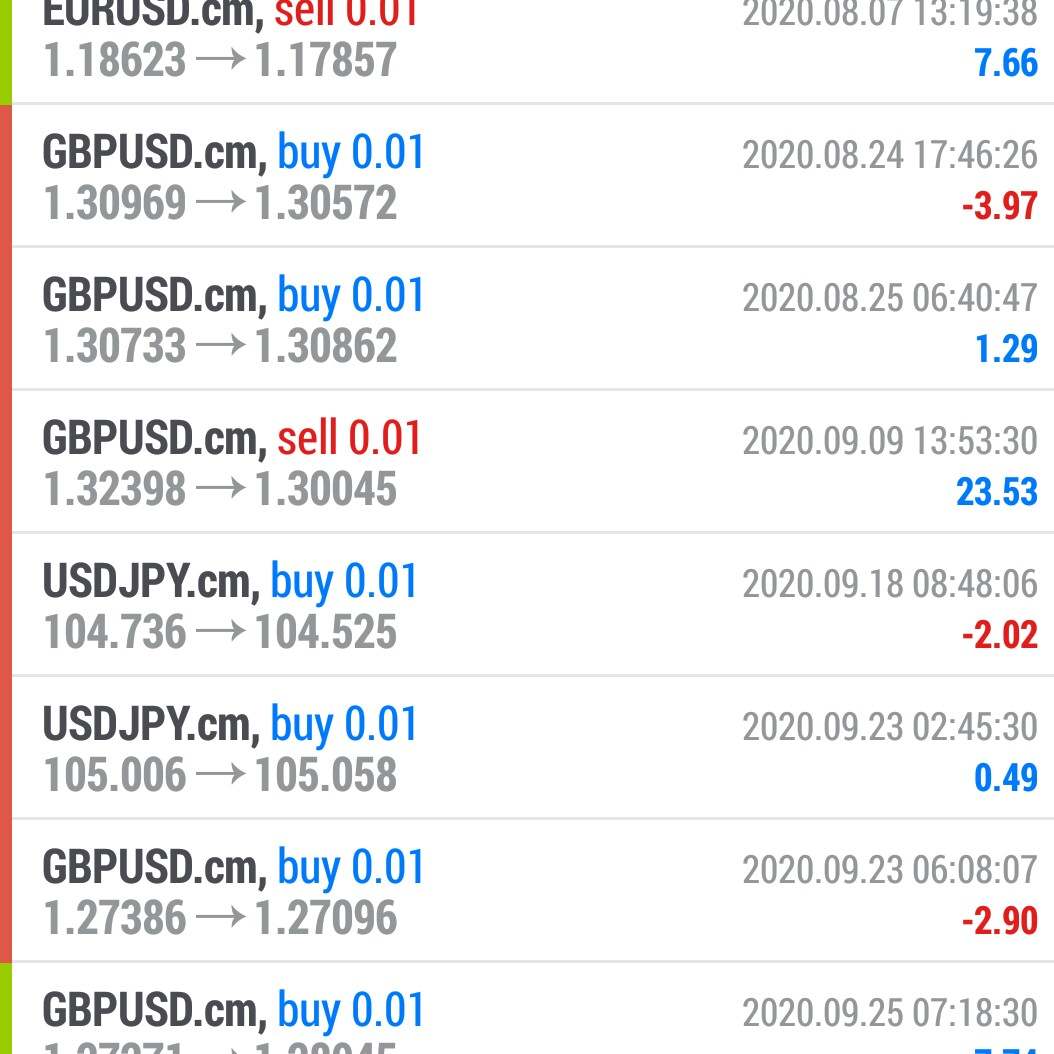Tap the -3.97 loss value
Image resolution: width=1054 pixels, height=1054 pixels.
tap(1000, 206)
